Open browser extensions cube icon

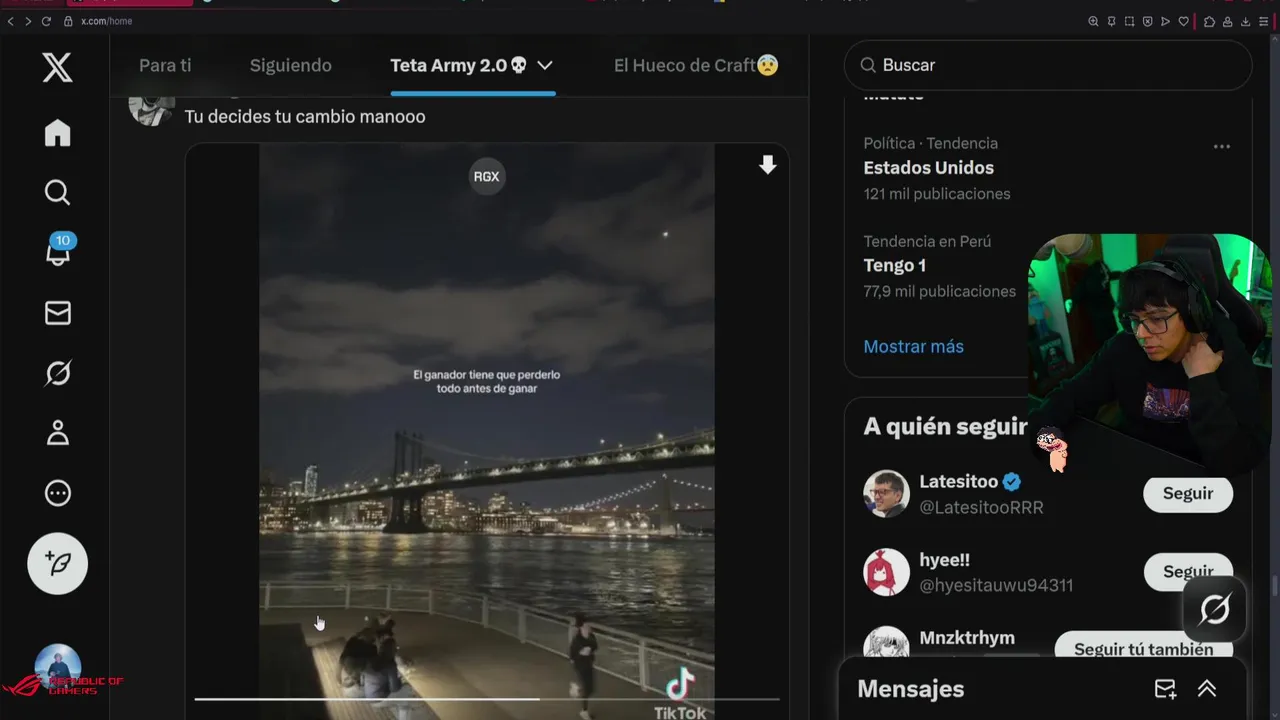[1209, 21]
